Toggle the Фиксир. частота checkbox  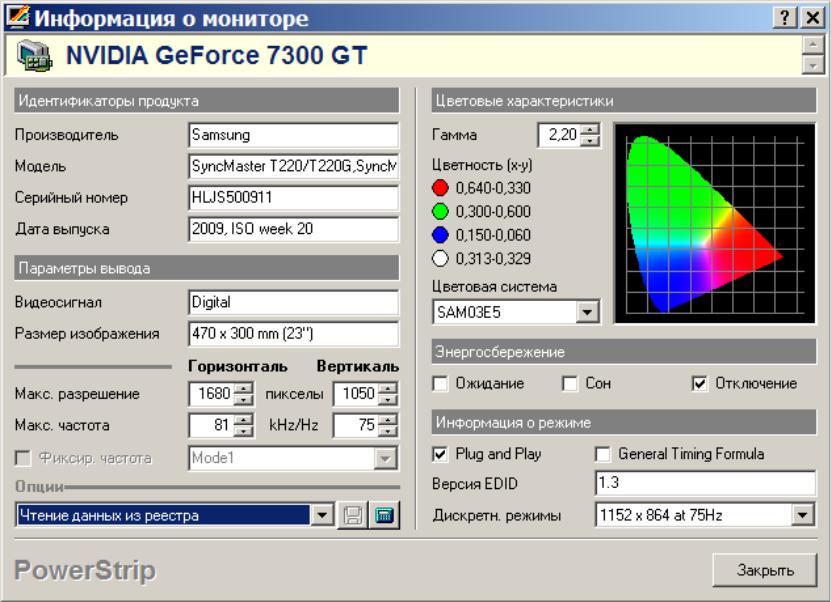coord(23,458)
